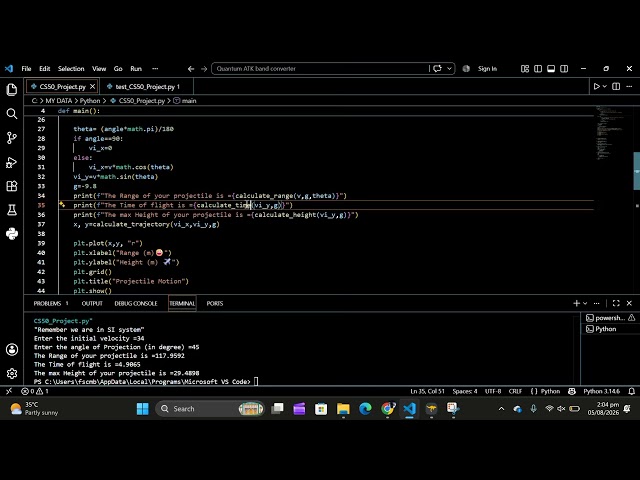Maximize the terminal panel size
The width and height of the screenshot is (640, 480).
point(616,303)
